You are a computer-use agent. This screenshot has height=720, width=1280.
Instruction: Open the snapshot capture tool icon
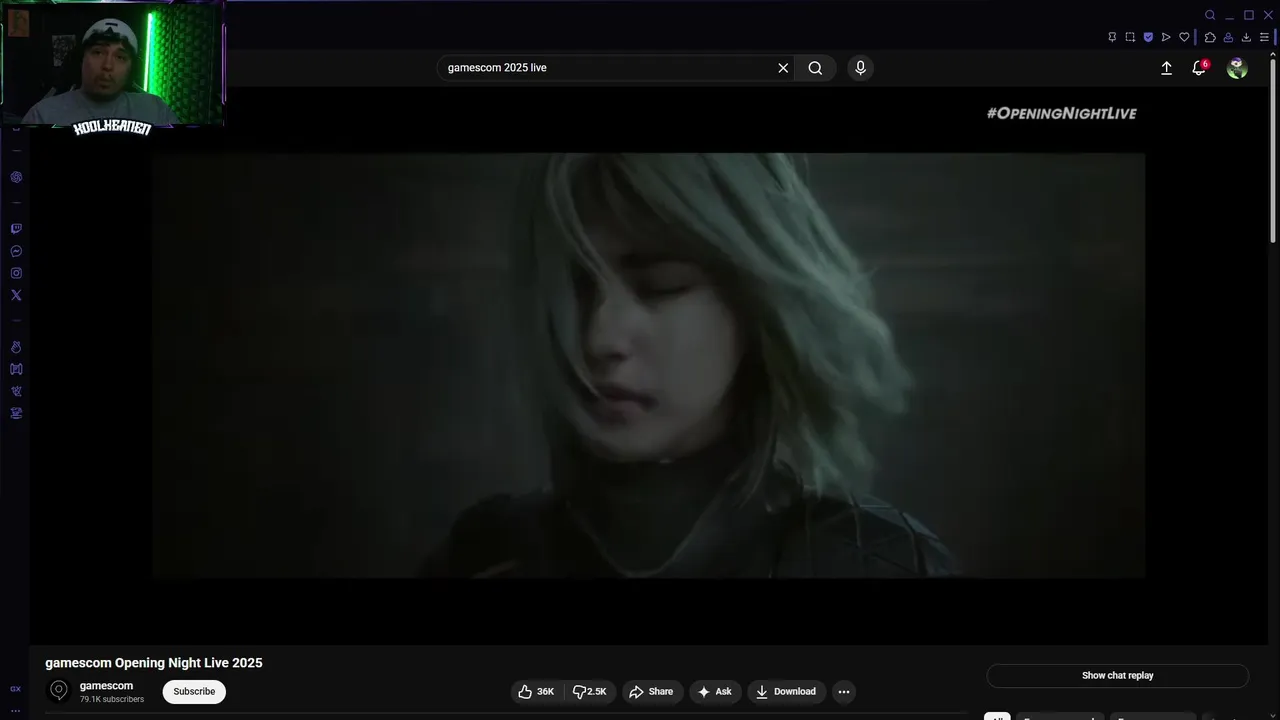point(1130,37)
